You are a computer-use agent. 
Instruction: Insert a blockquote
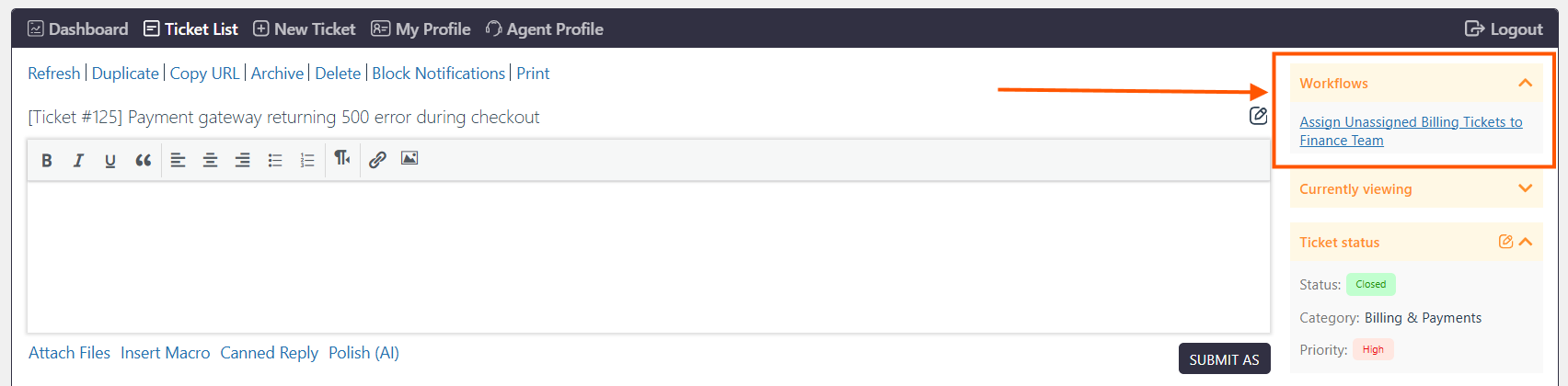(143, 160)
